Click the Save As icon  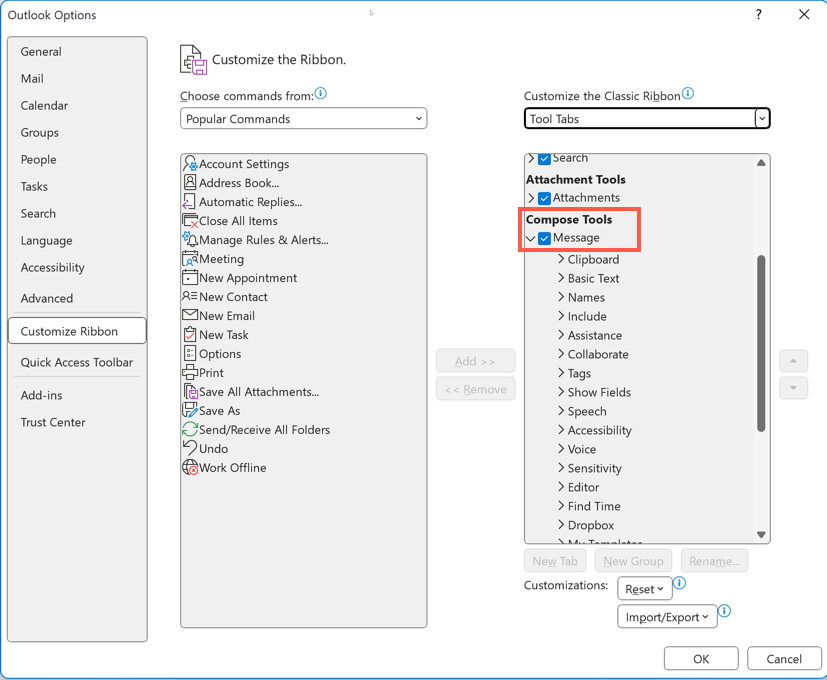190,410
